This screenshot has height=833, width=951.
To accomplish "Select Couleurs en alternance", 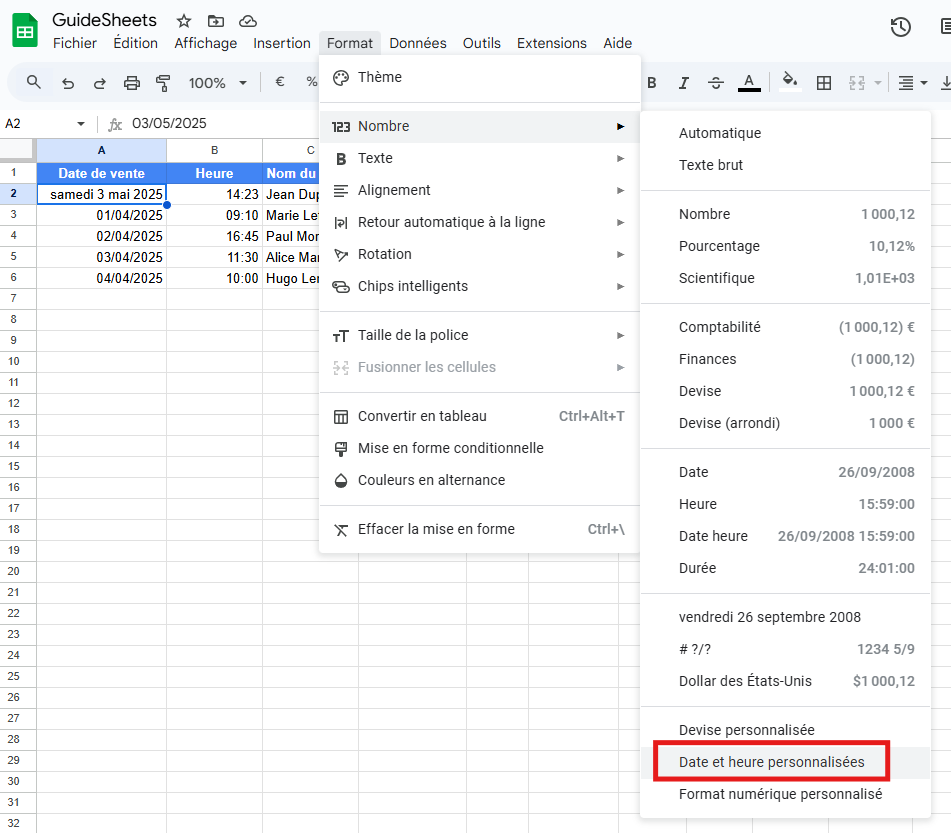I will click(480, 481).
